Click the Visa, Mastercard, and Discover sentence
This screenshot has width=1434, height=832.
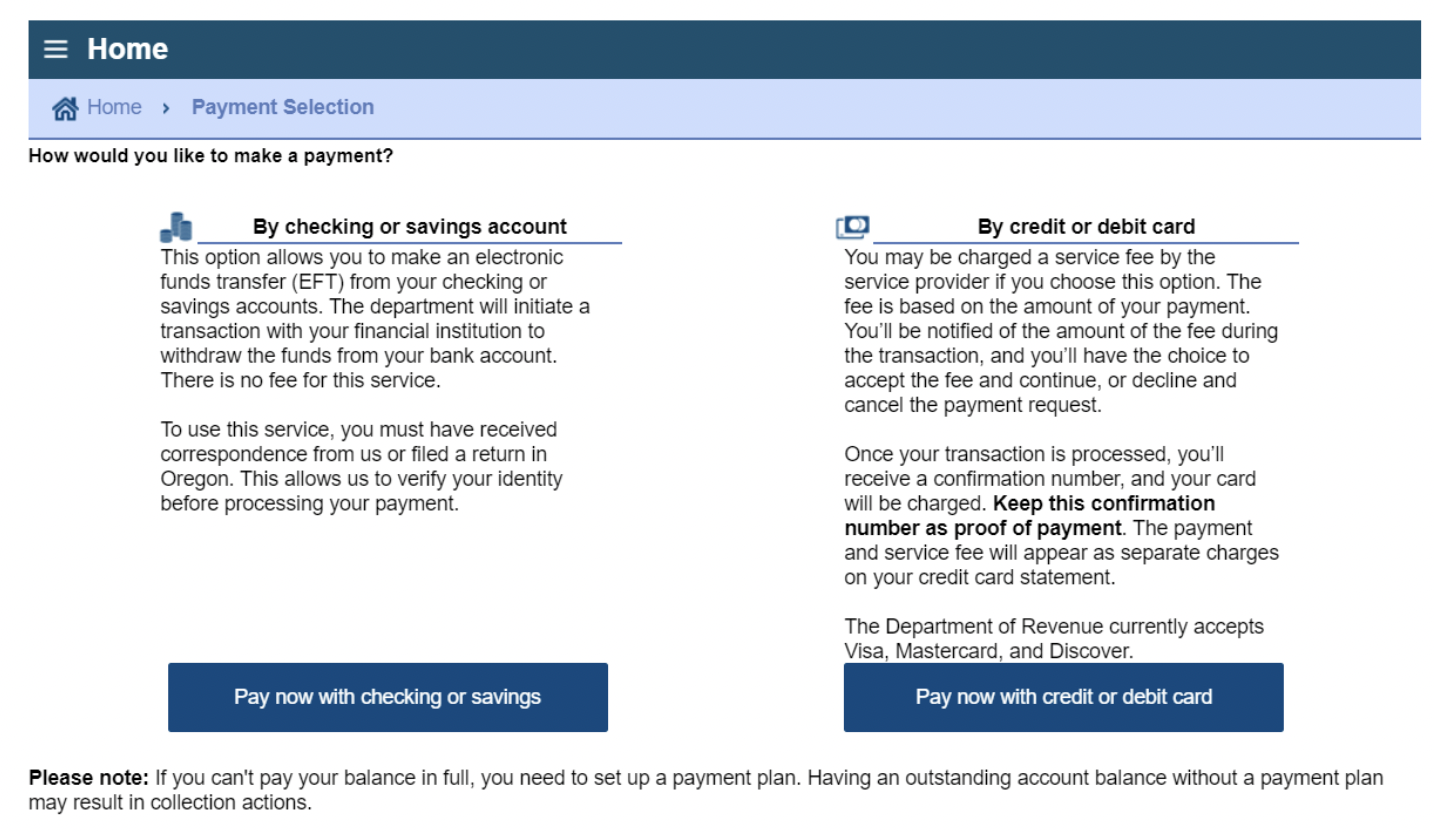point(1054,639)
